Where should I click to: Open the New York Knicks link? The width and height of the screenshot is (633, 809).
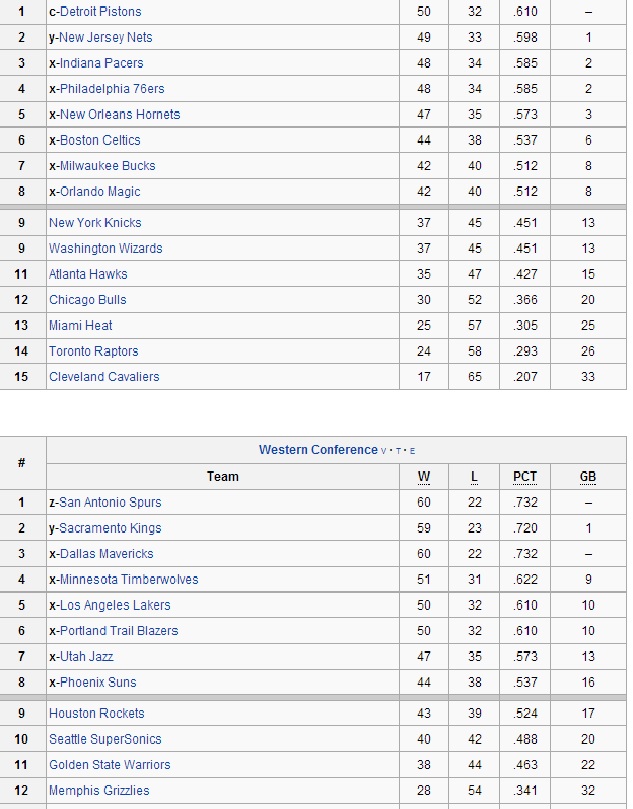click(x=95, y=223)
